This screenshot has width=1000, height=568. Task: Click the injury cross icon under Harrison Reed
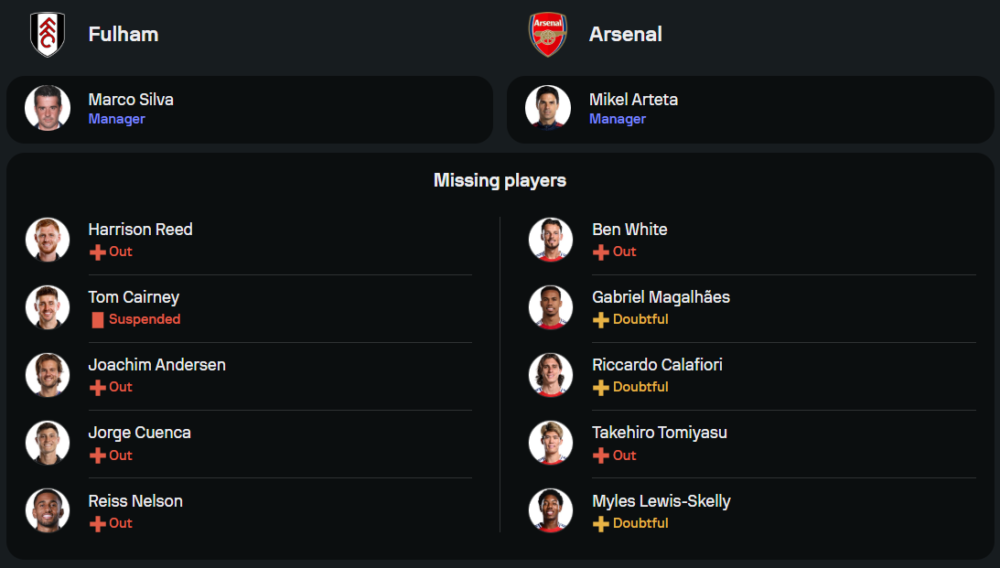(x=98, y=252)
